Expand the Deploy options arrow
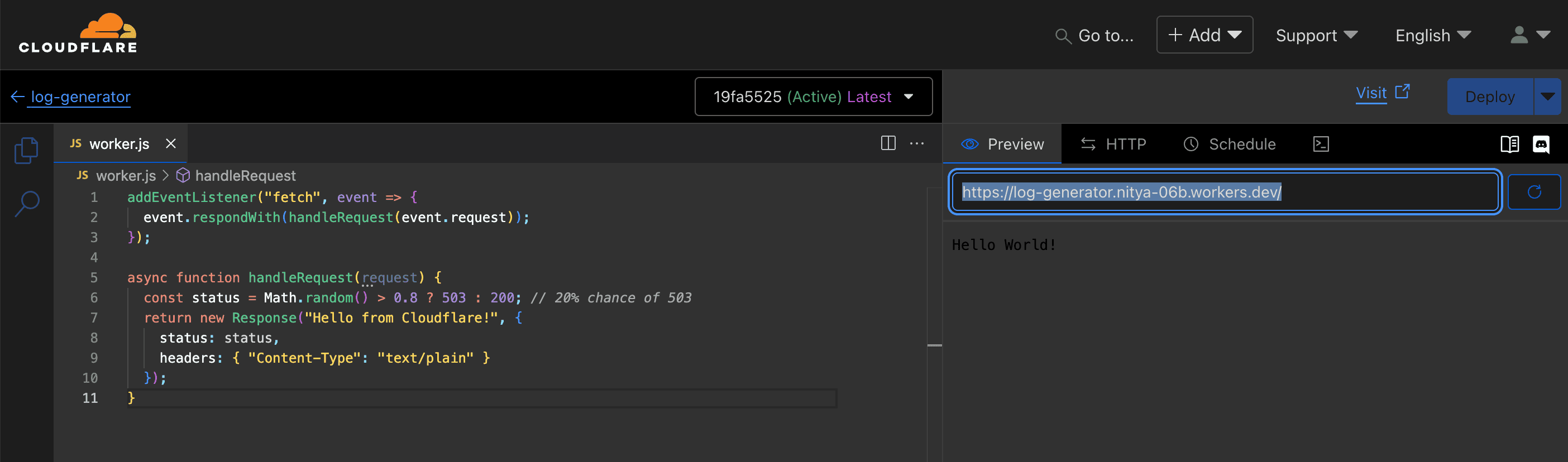1568x462 pixels. 1547,97
